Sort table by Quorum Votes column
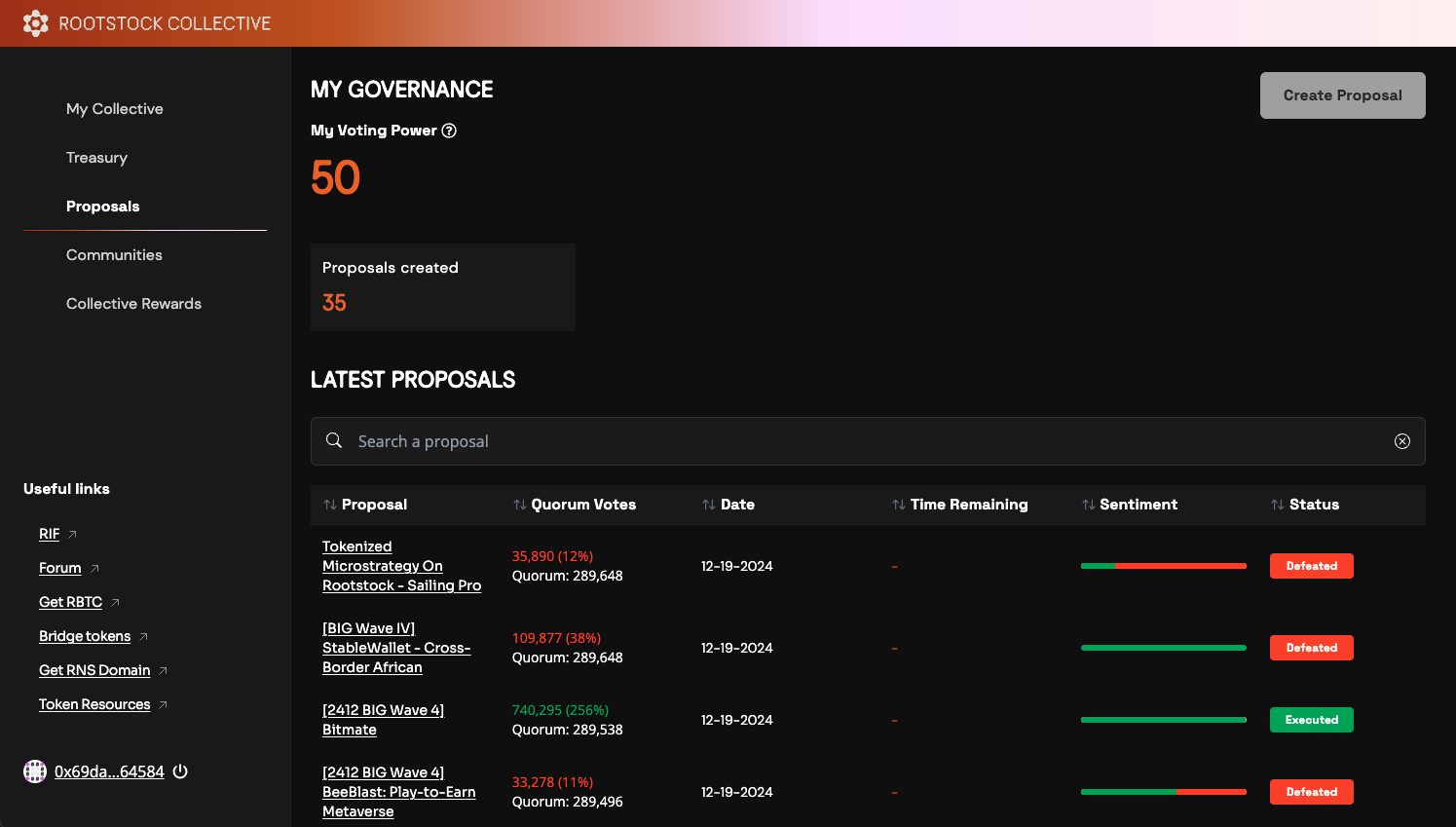Viewport: 1456px width, 827px height. (575, 505)
